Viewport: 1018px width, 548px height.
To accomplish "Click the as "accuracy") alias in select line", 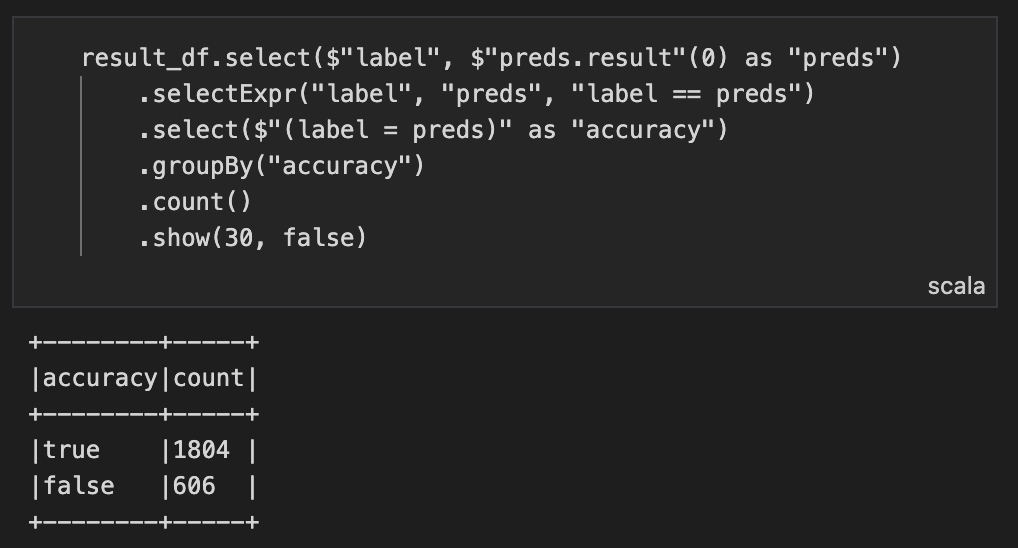I will tap(627, 130).
